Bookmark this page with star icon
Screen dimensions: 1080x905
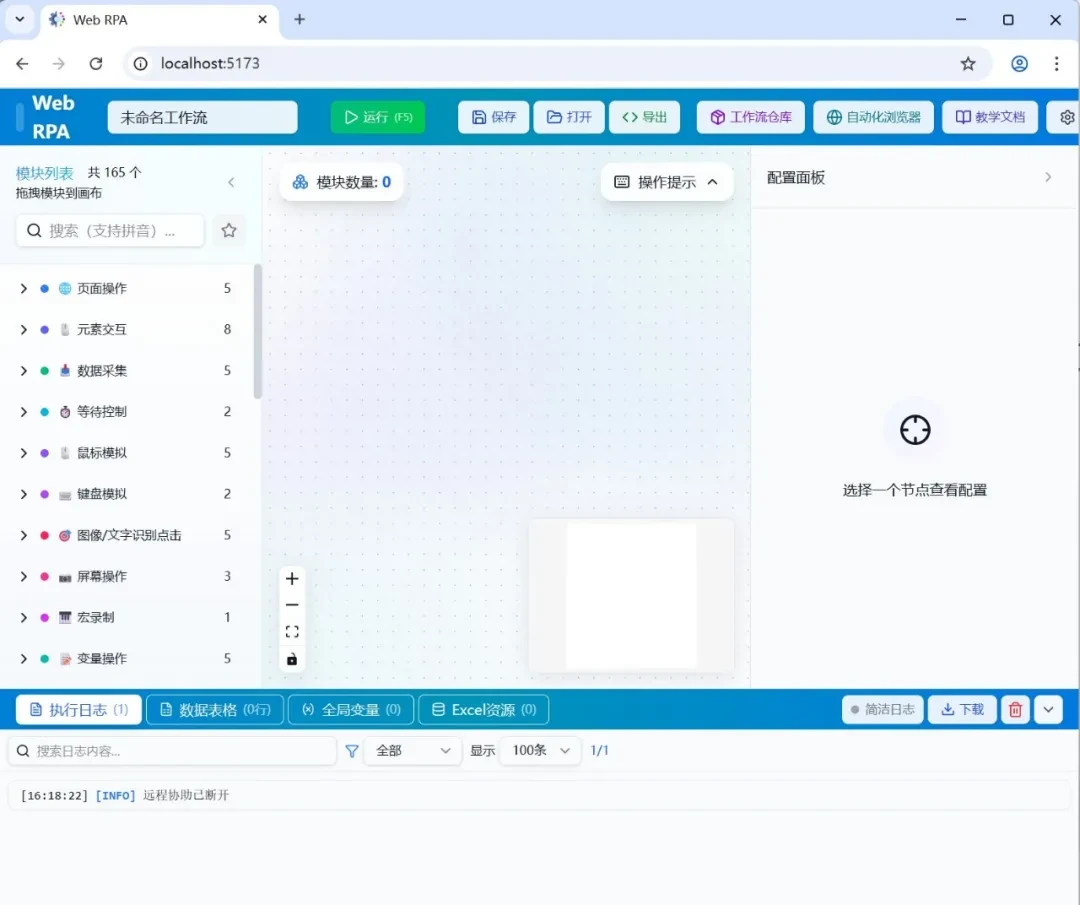(x=968, y=63)
